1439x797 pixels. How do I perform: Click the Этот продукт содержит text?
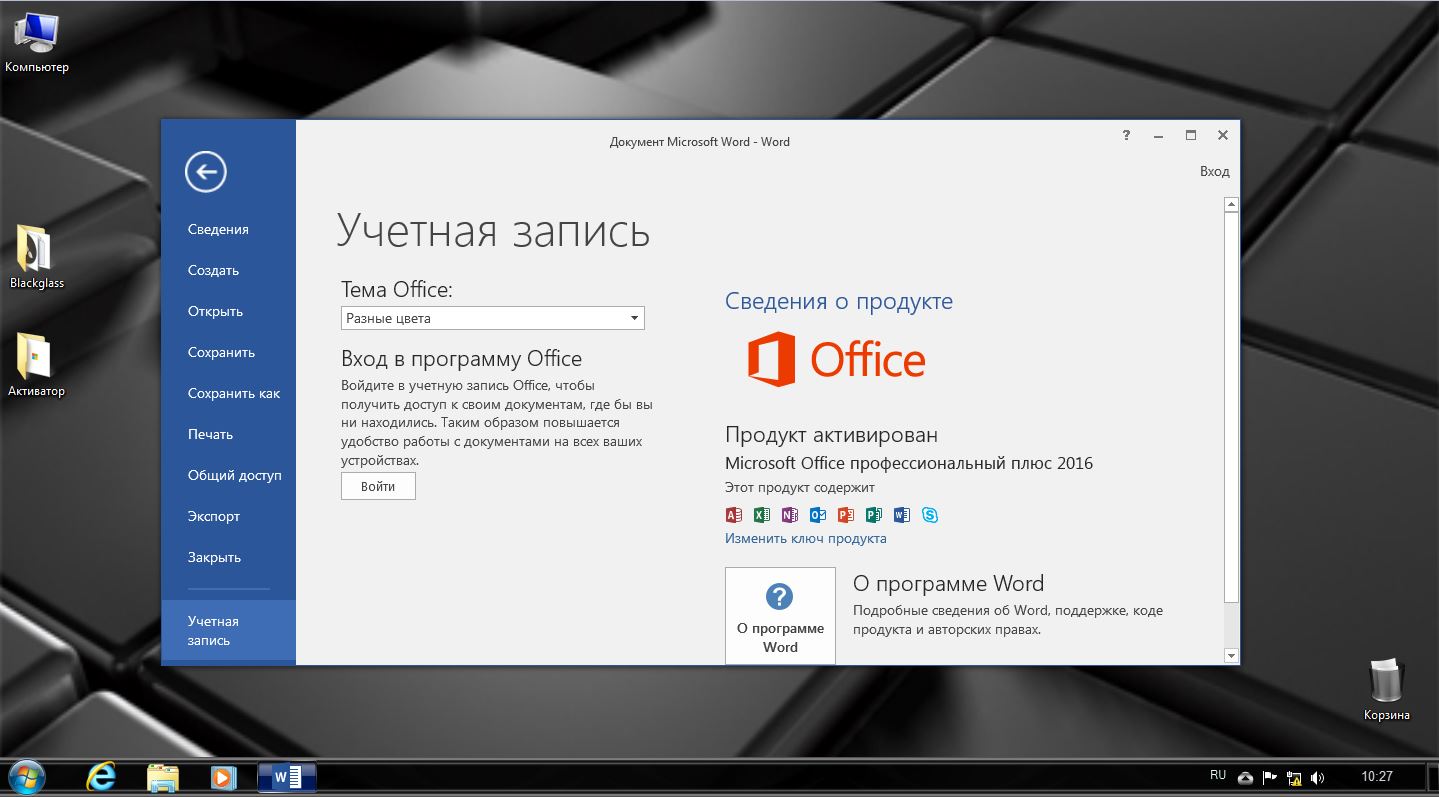800,488
